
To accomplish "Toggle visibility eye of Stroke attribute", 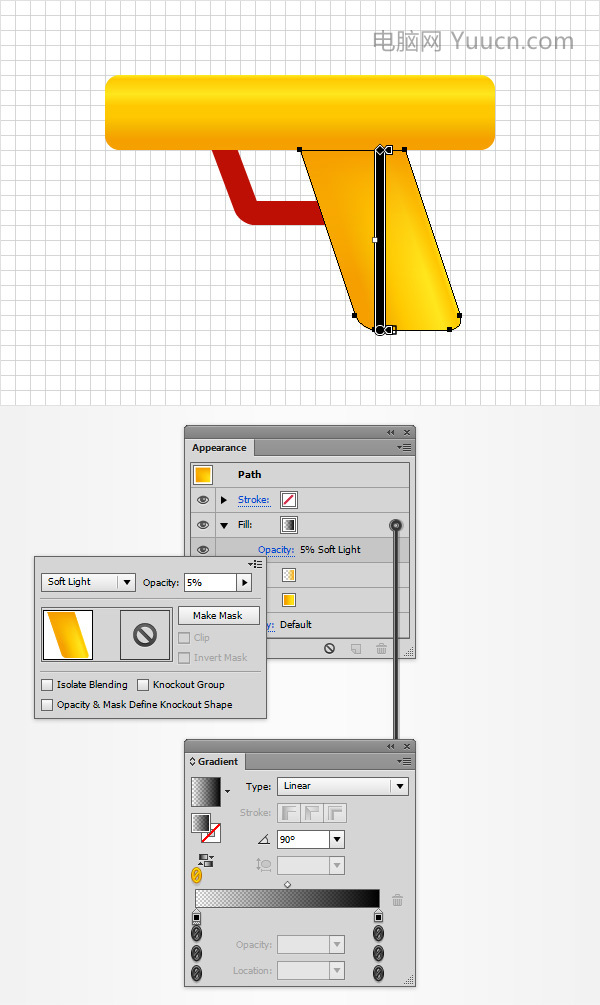I will (203, 500).
